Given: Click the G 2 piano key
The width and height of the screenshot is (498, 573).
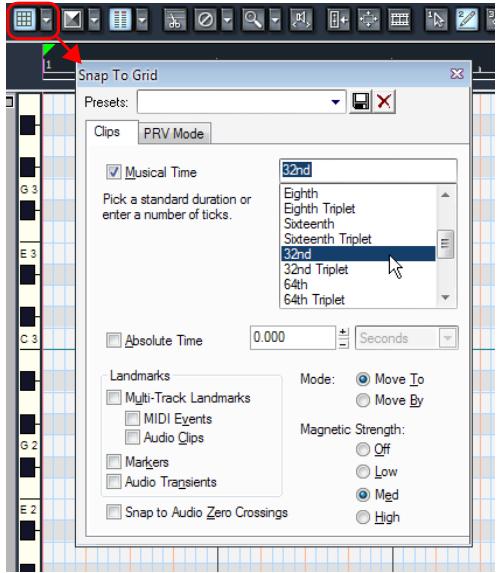Looking at the screenshot, I should point(29,445).
